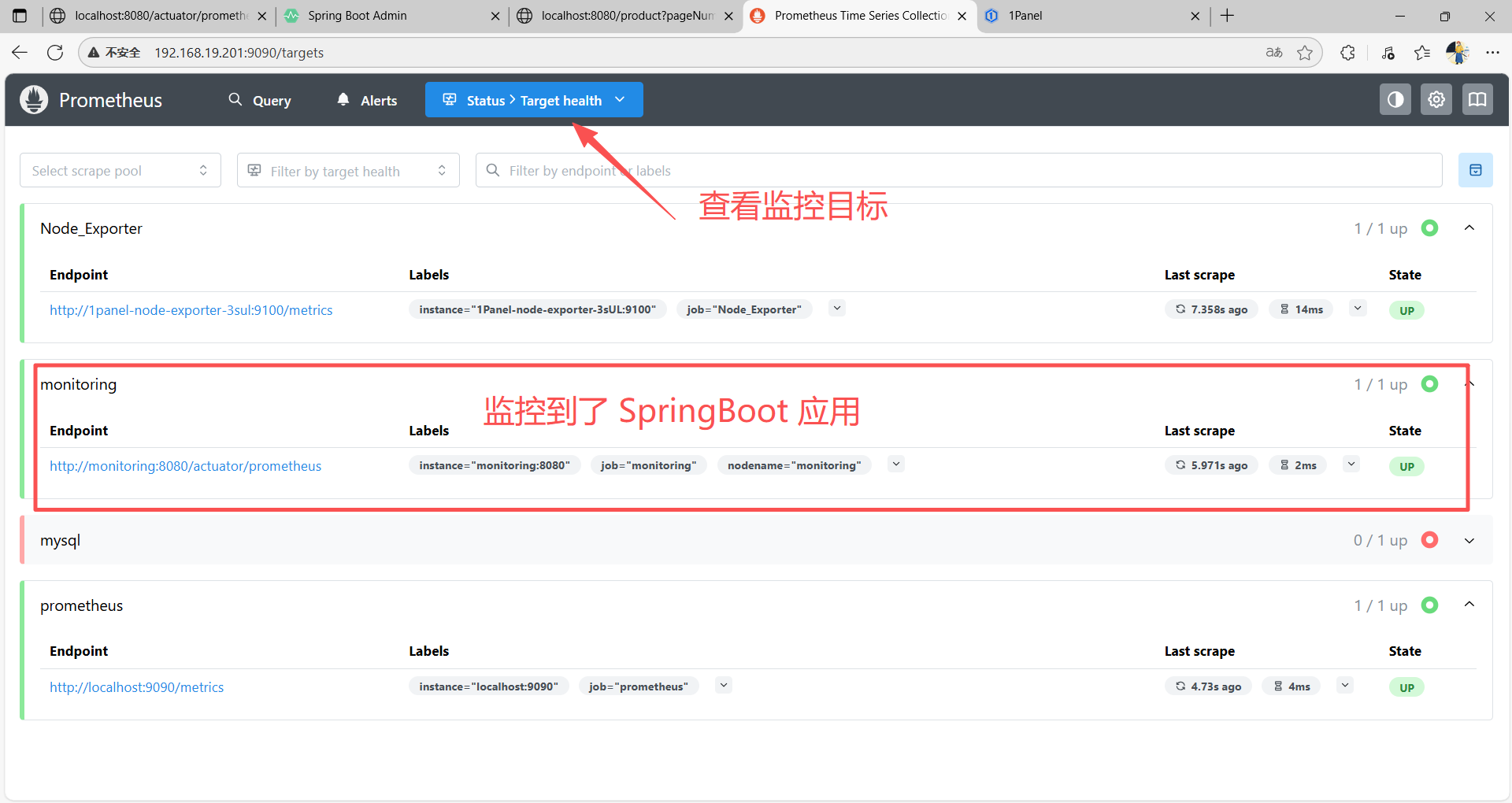Open the Status Target health menu
Screen dimensions: 1512x803
click(534, 100)
